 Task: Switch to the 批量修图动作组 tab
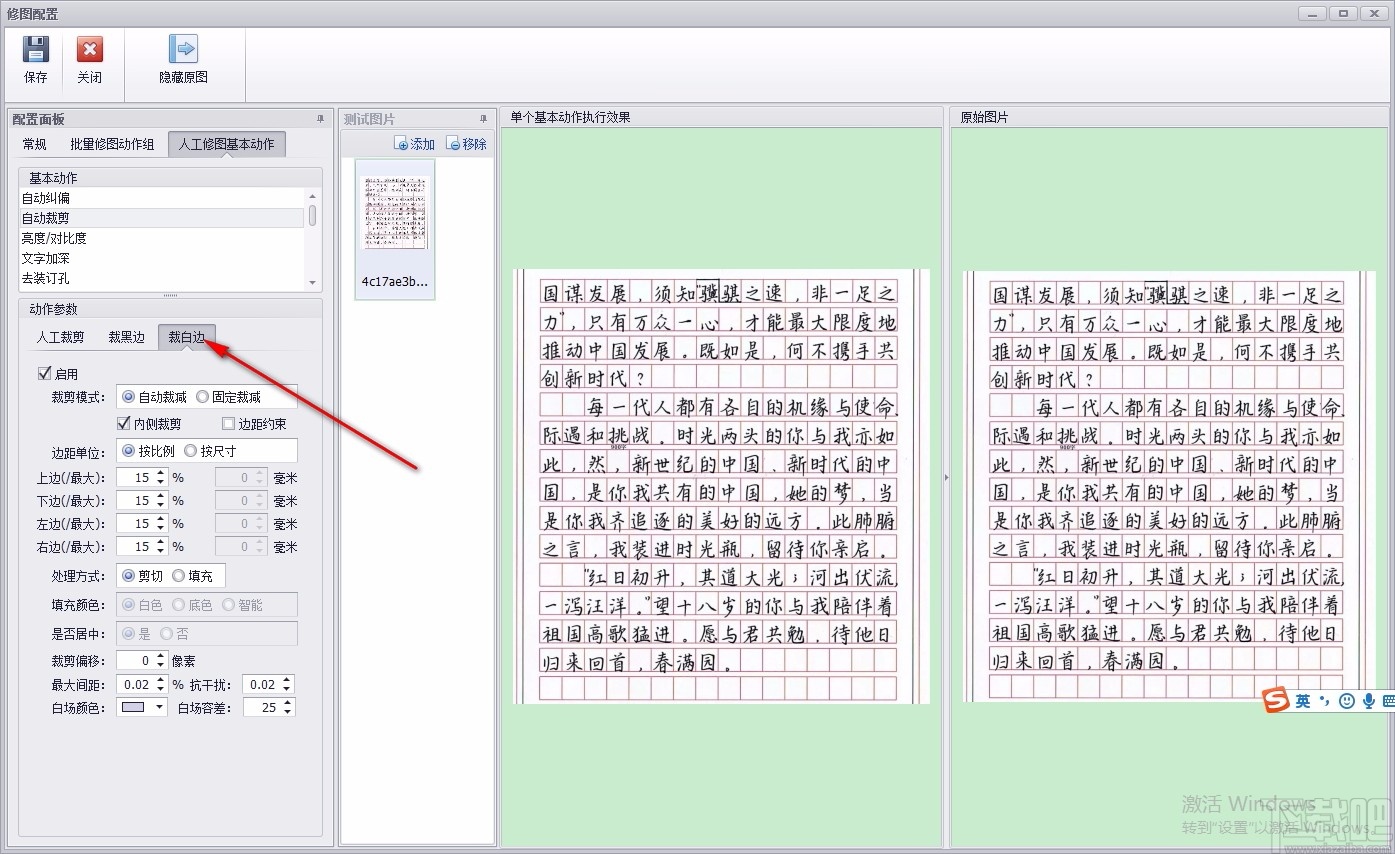[112, 144]
